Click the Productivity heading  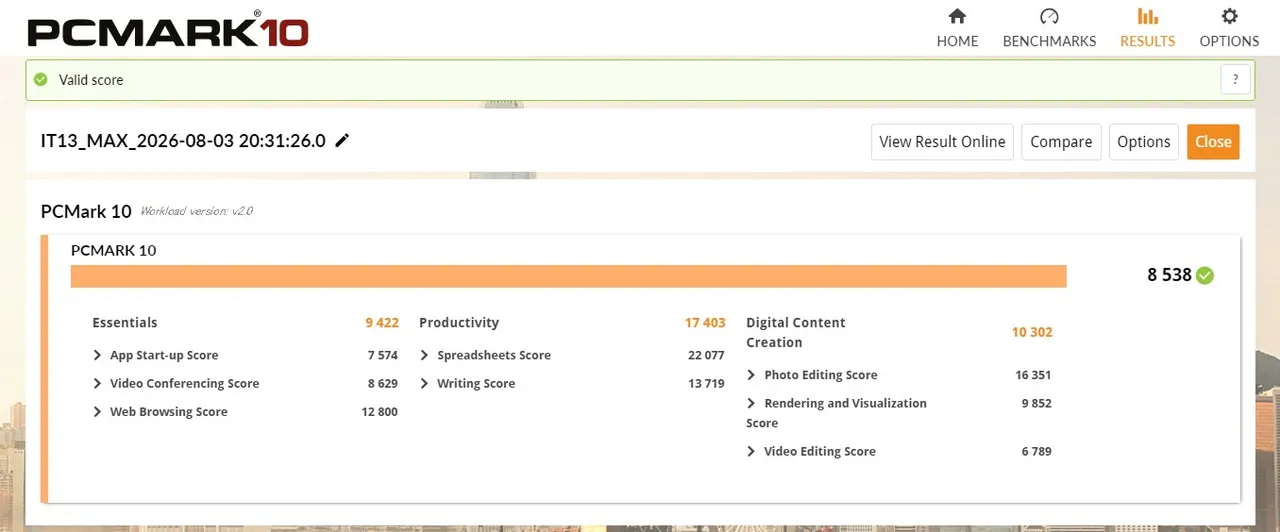[459, 322]
